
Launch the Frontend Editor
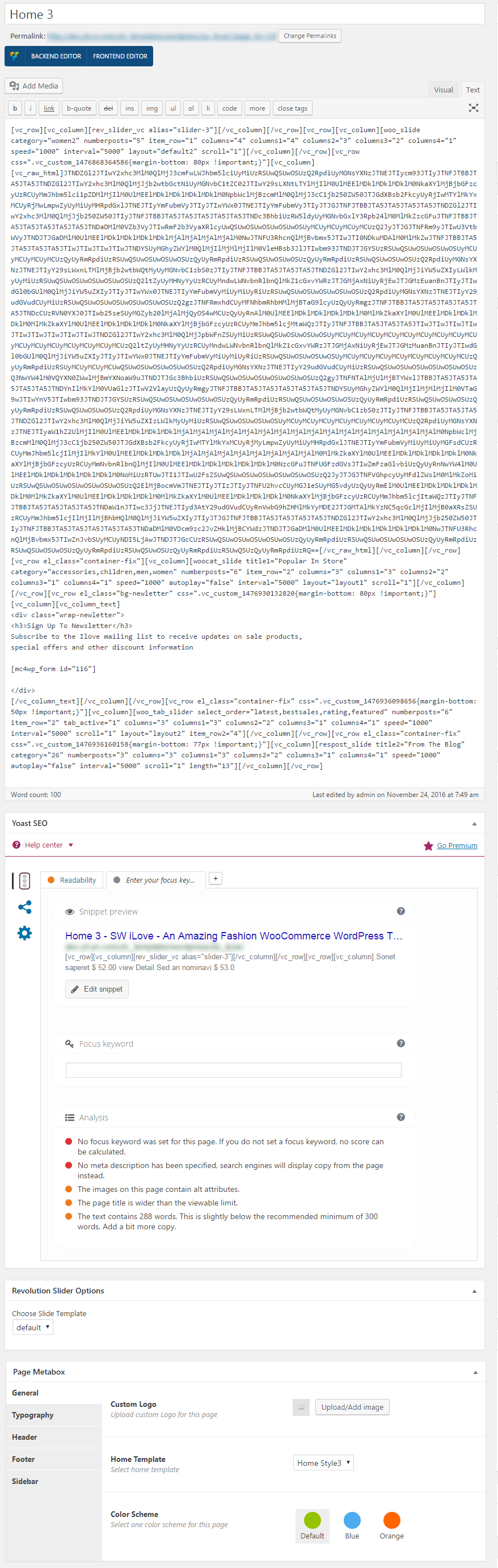pos(120,56)
